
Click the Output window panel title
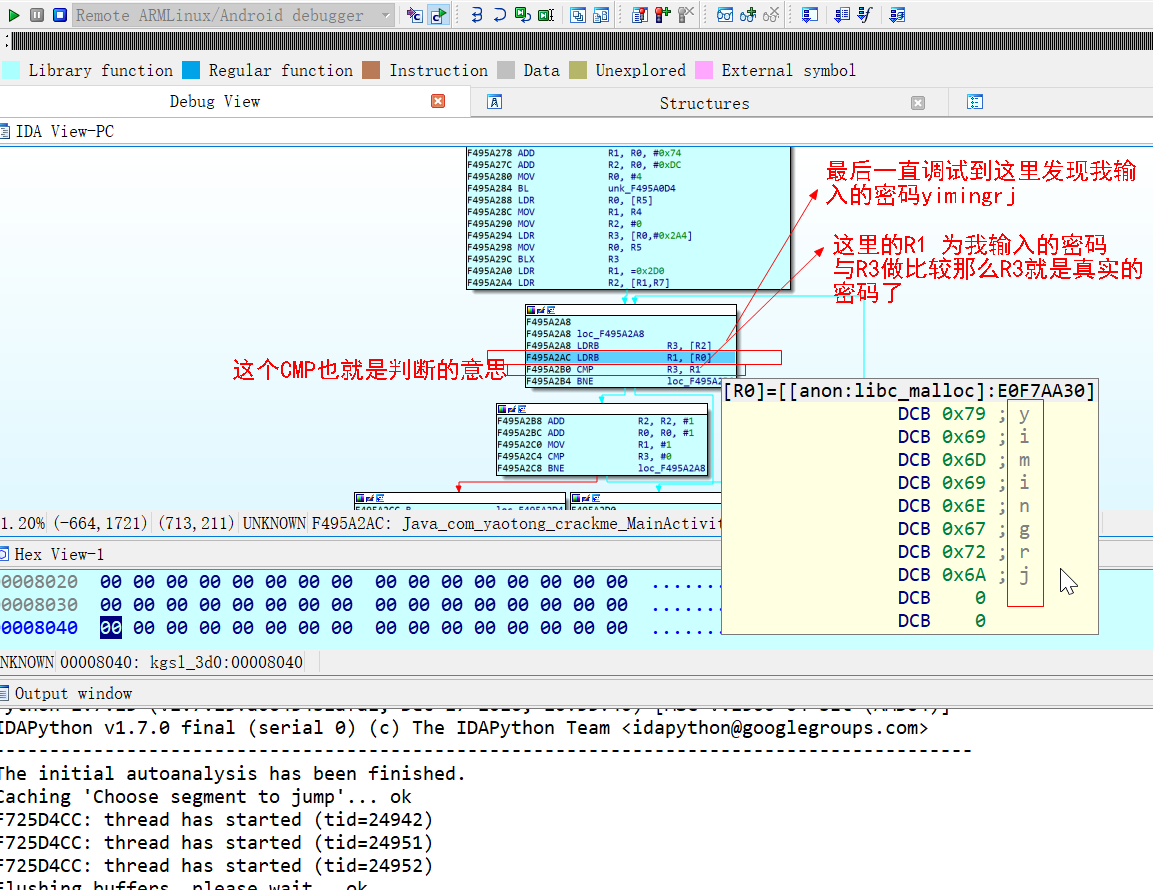click(x=74, y=694)
